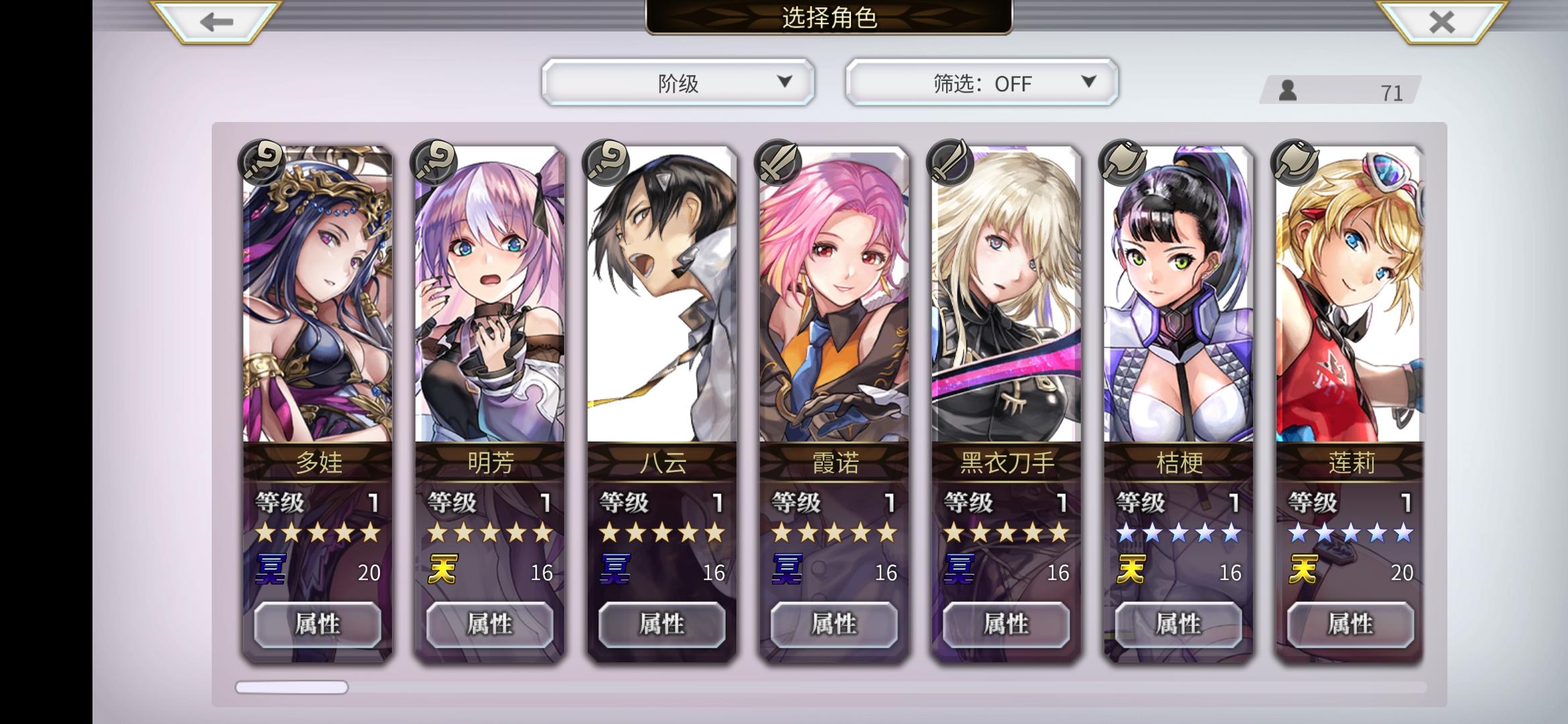Close the character selection screen

(1441, 21)
